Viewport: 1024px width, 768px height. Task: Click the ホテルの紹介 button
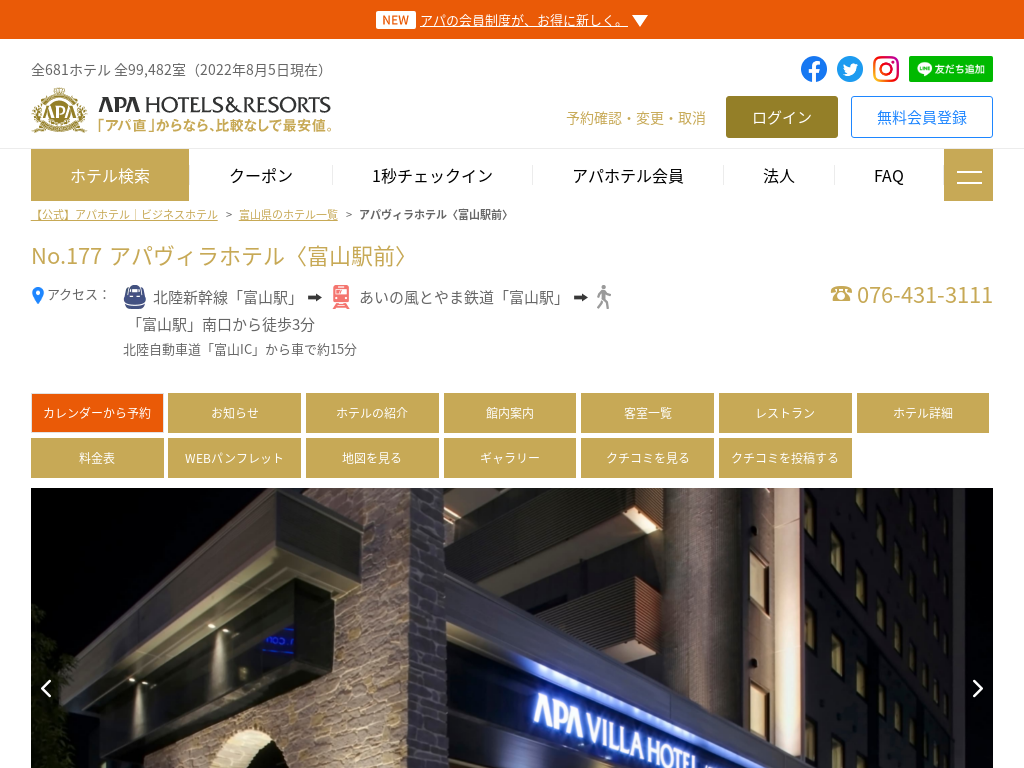coord(372,413)
